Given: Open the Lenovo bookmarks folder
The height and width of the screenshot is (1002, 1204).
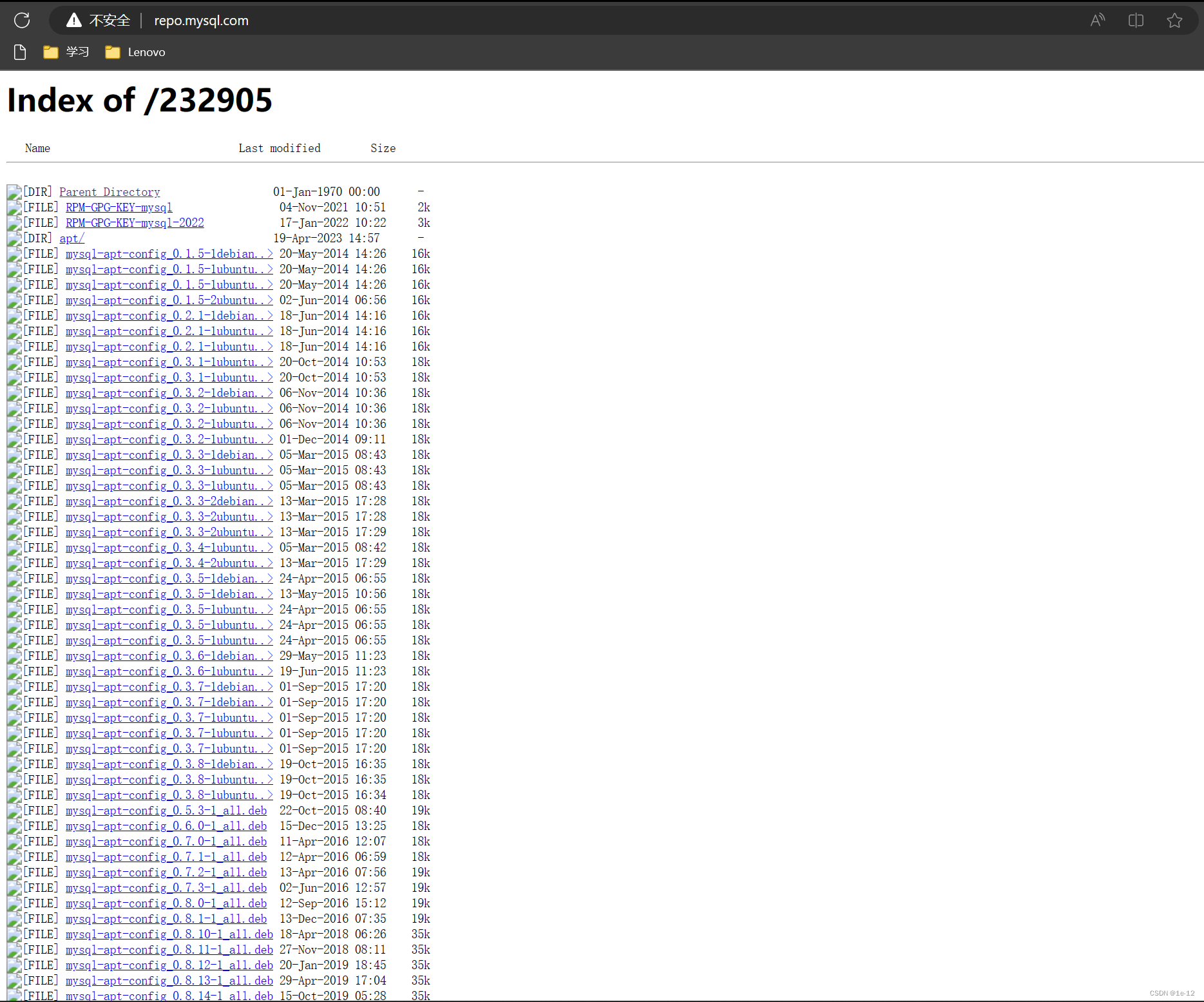Looking at the screenshot, I should click(135, 52).
